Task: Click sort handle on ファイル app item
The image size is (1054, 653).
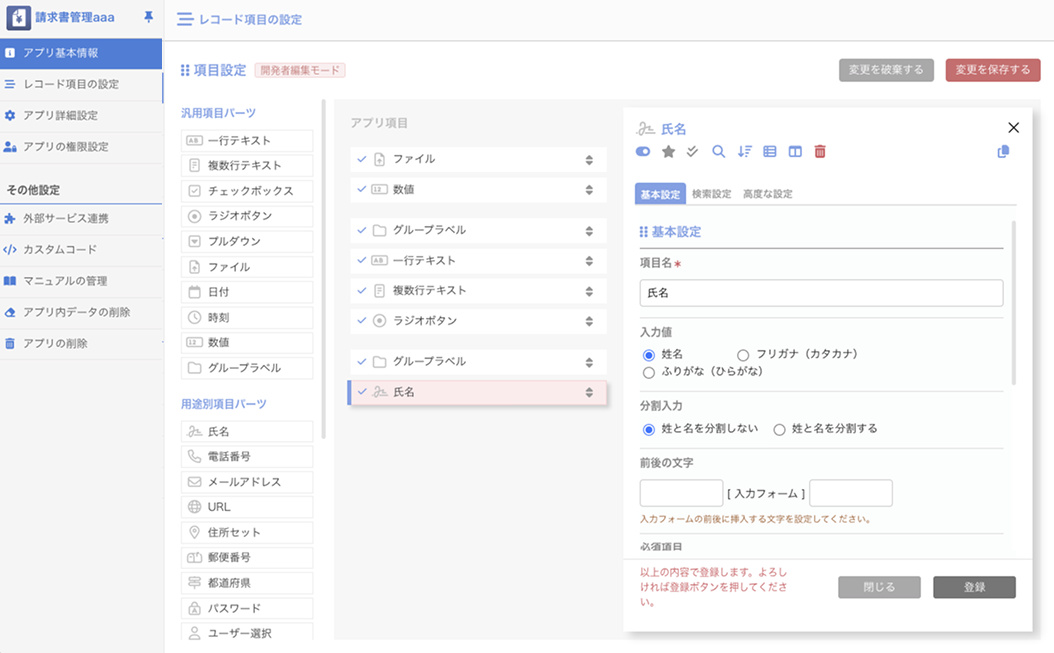Action: point(589,160)
